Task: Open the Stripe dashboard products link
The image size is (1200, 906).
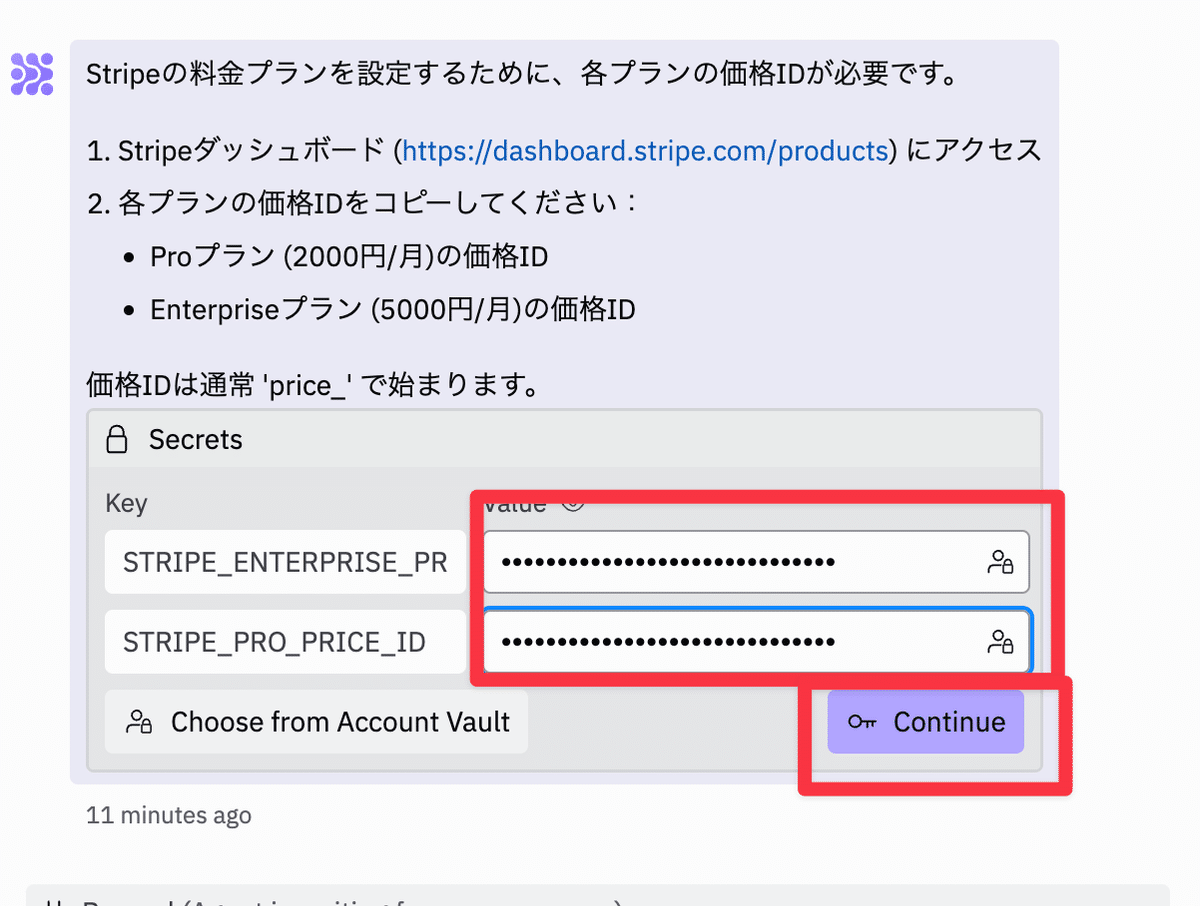Action: 645,151
